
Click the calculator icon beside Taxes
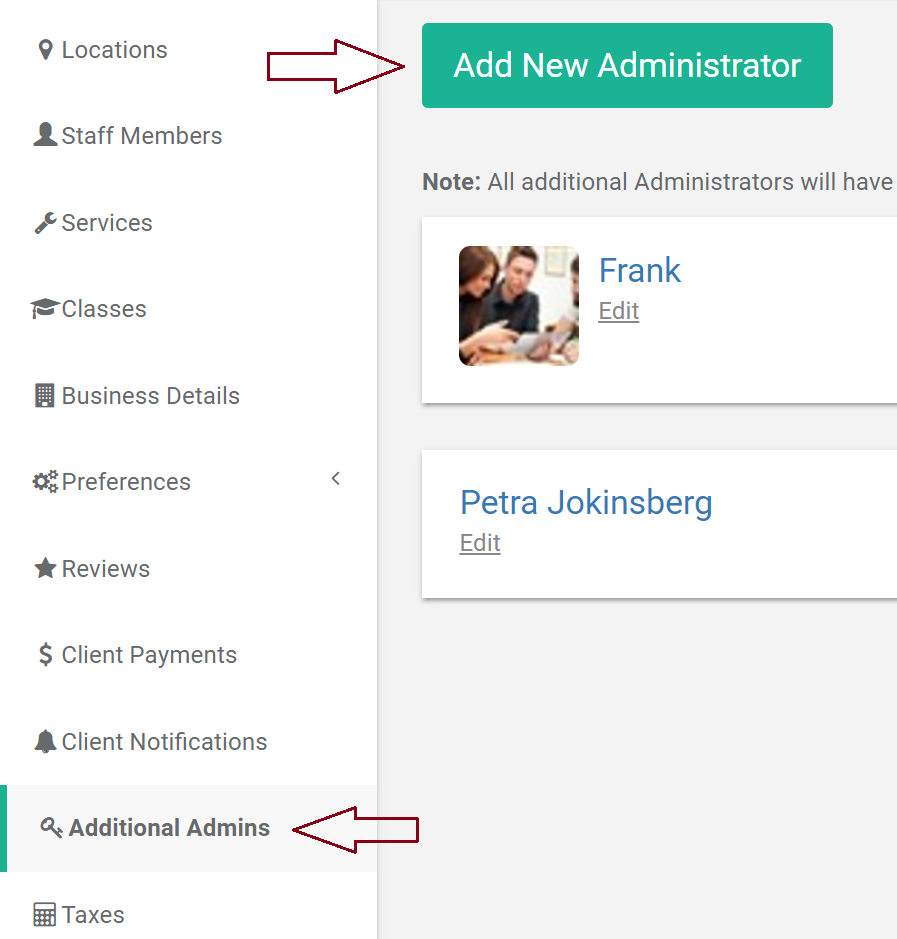44,913
